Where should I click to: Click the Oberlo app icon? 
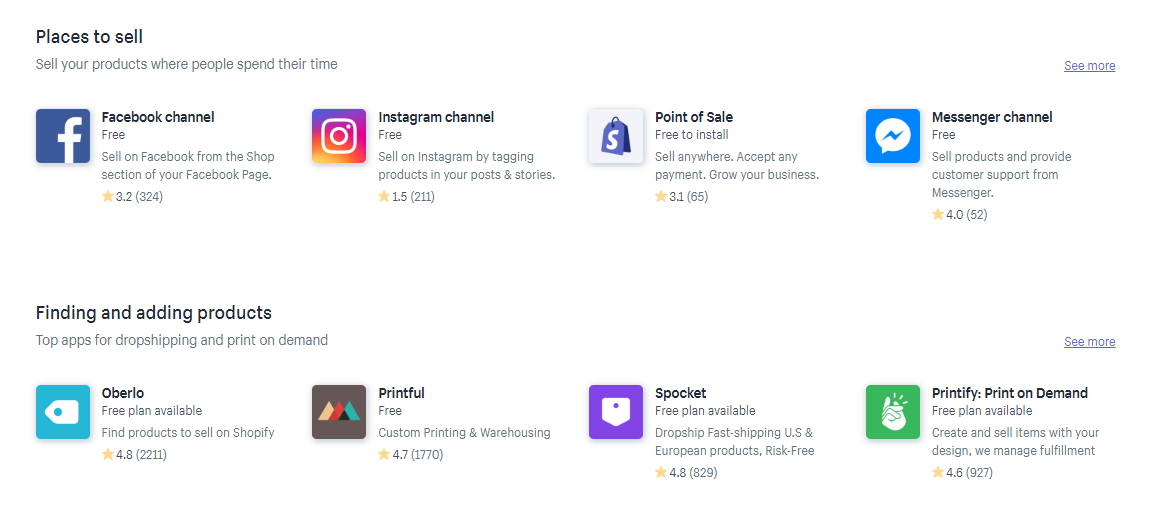tap(63, 412)
